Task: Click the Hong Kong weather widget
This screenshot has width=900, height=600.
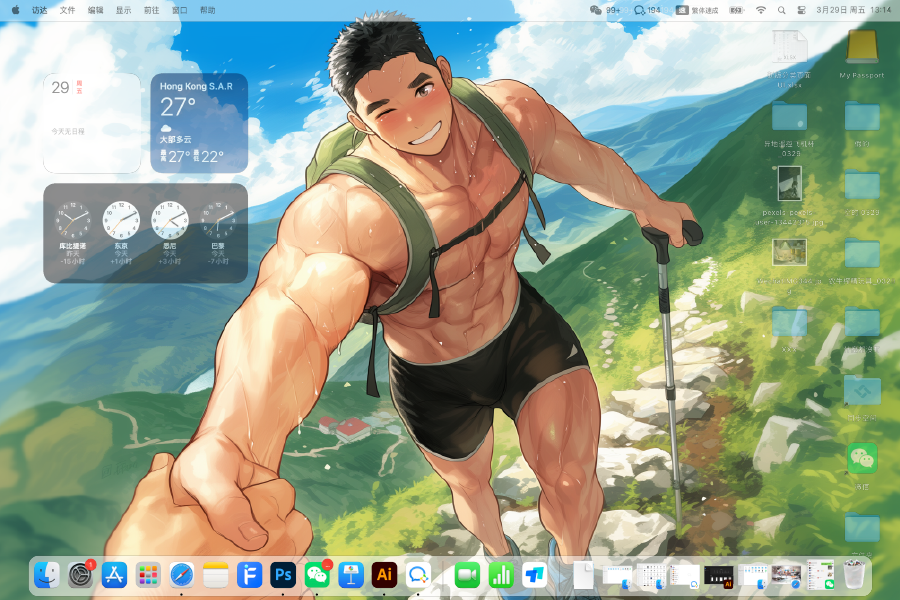Action: (199, 122)
